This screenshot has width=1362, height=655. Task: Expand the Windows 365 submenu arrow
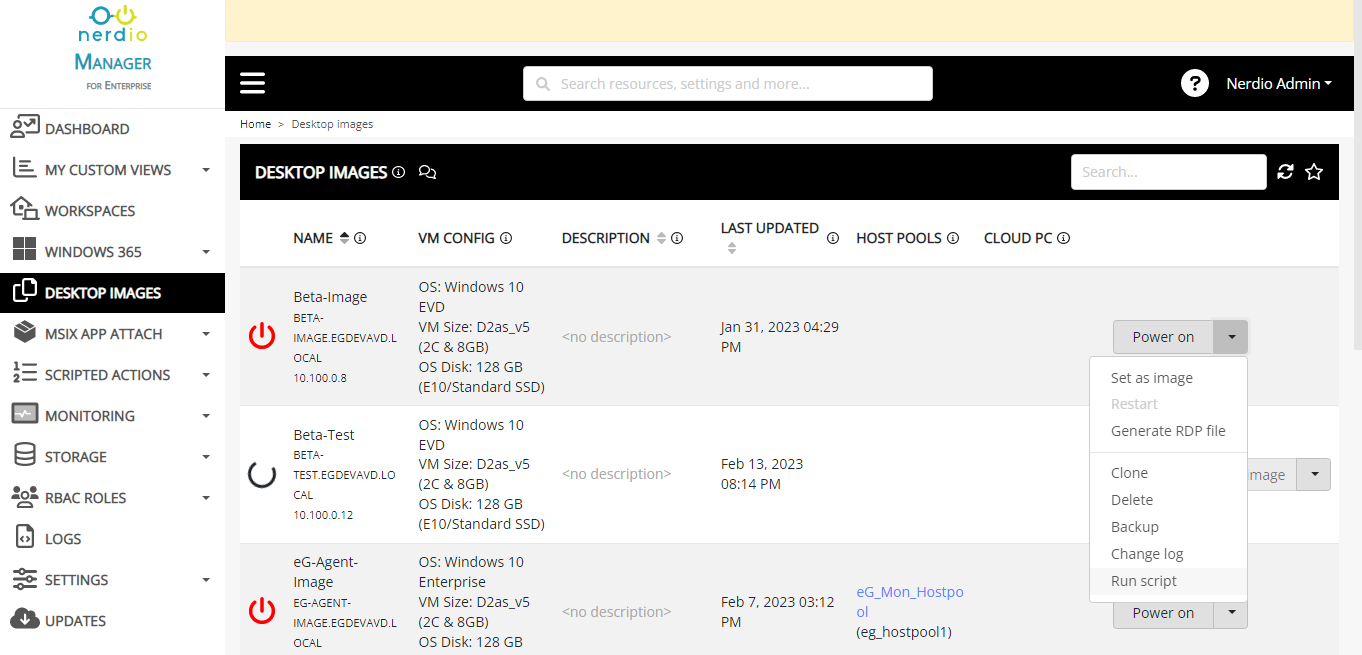[x=206, y=252]
